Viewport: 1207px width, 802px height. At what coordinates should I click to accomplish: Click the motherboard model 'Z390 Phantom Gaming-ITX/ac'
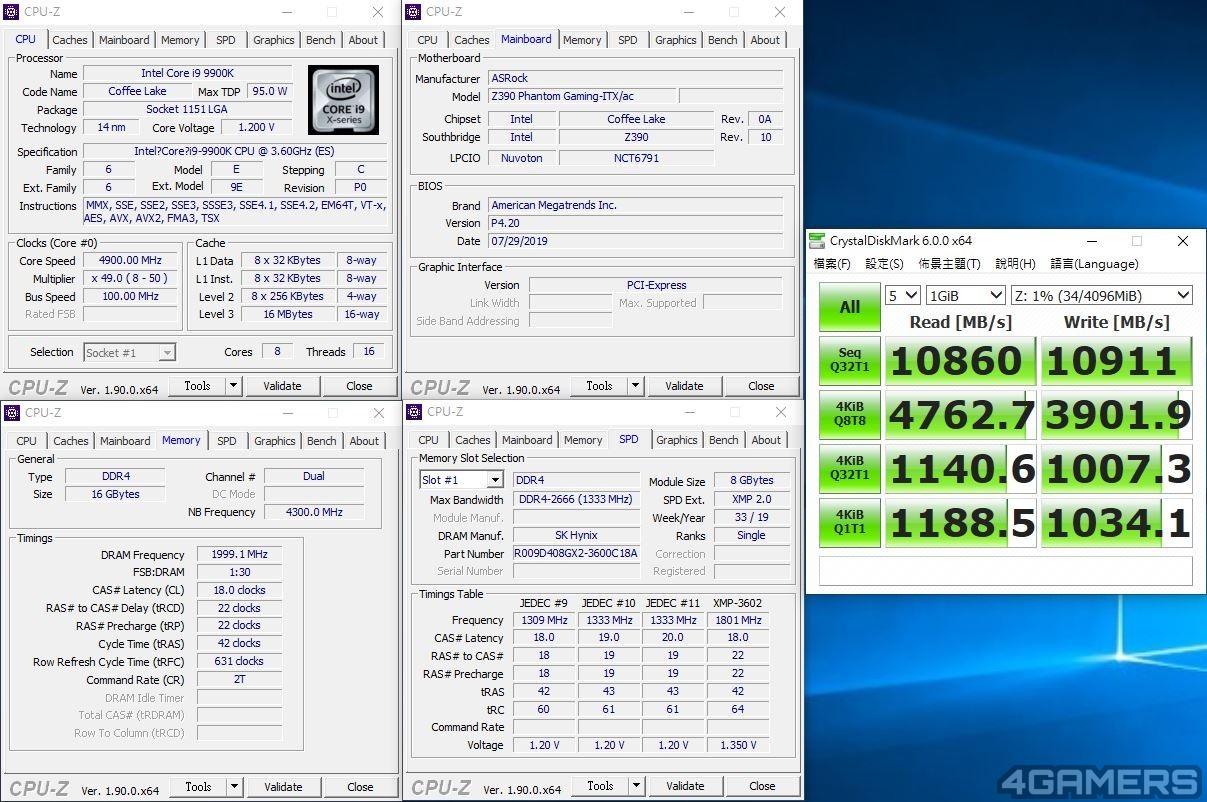(x=581, y=97)
